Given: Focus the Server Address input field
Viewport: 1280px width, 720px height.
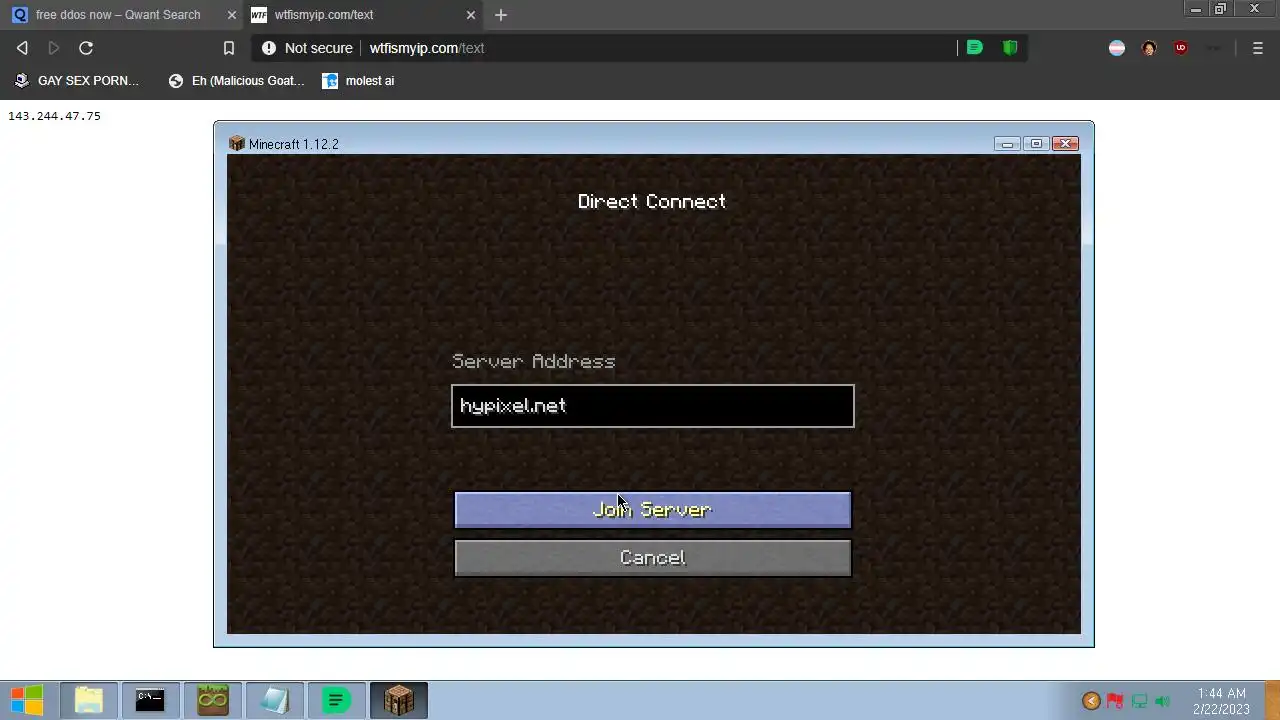Looking at the screenshot, I should [652, 406].
